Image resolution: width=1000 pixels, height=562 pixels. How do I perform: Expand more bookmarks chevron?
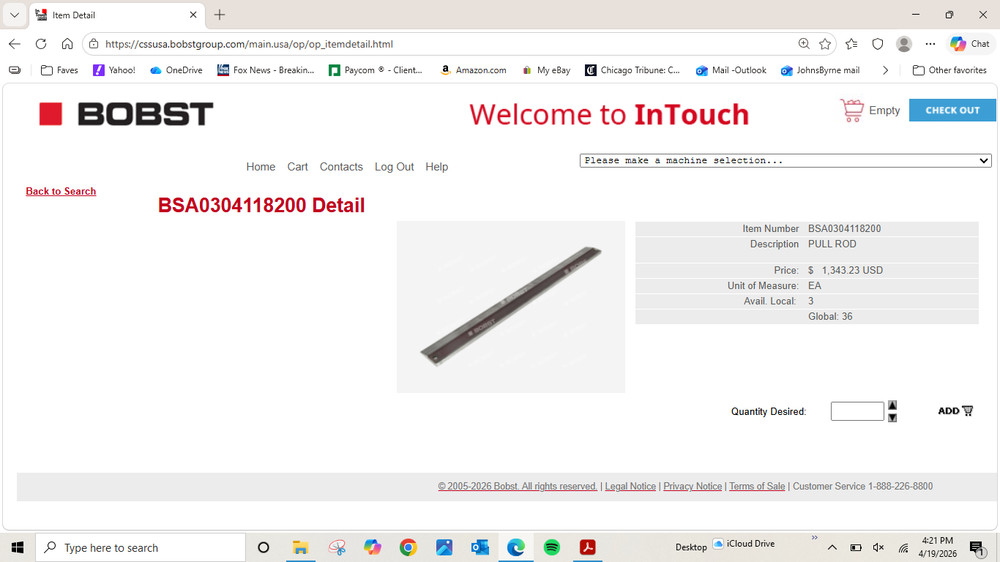coord(885,70)
